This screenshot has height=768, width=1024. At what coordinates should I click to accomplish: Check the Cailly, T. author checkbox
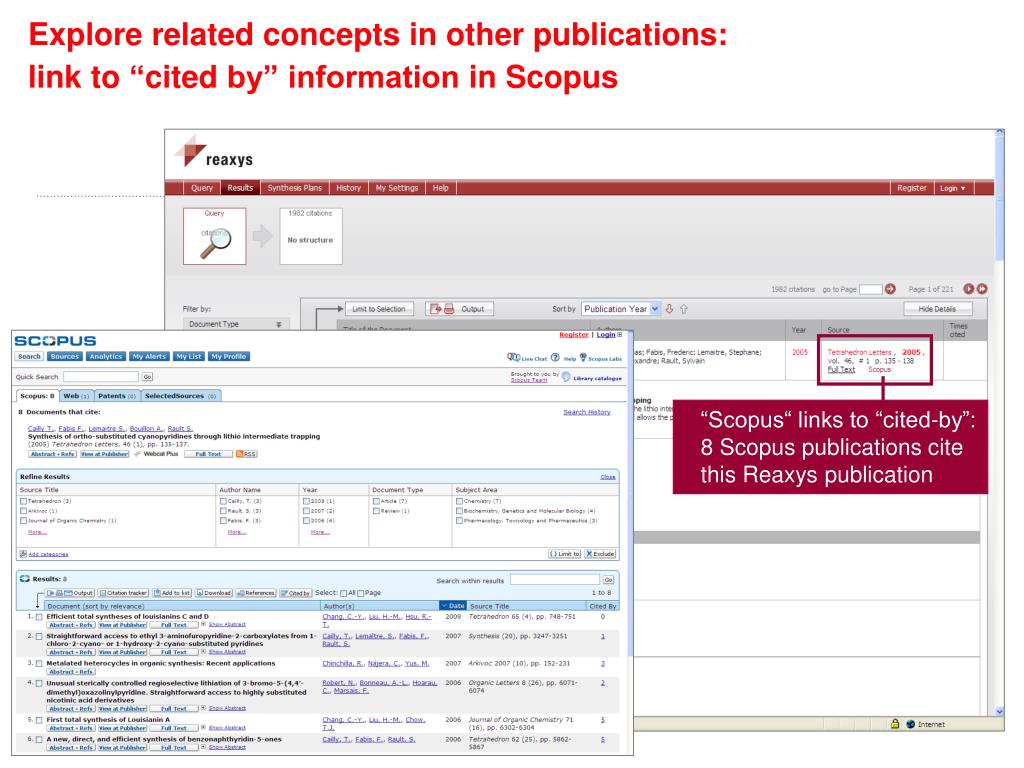(x=223, y=502)
